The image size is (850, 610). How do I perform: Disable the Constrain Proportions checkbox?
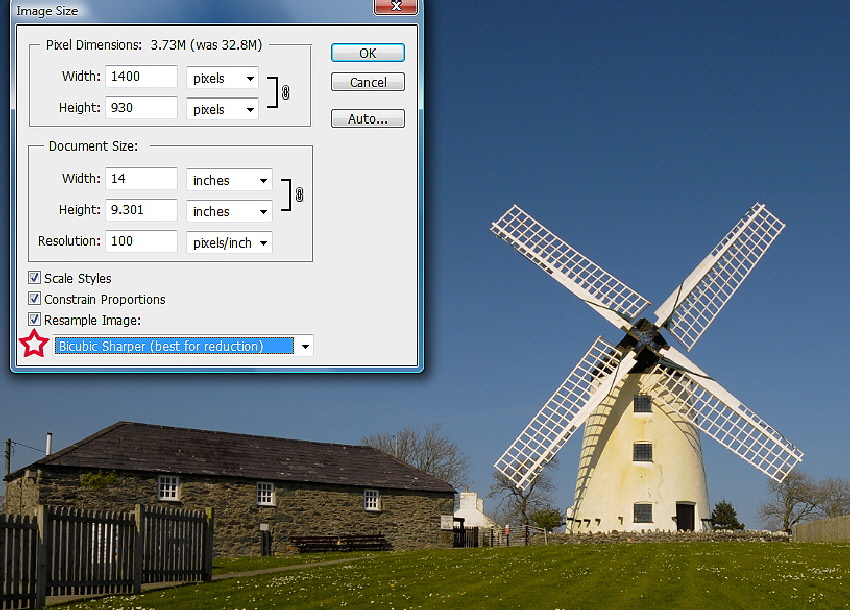(35, 299)
